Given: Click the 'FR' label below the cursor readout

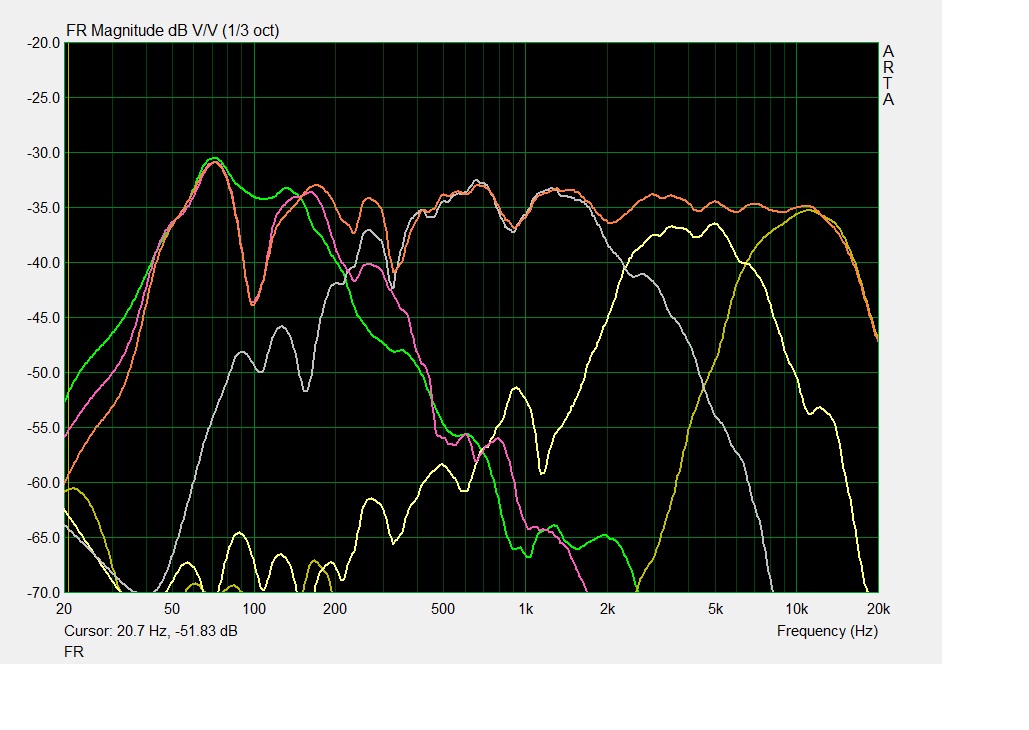Looking at the screenshot, I should (x=74, y=652).
